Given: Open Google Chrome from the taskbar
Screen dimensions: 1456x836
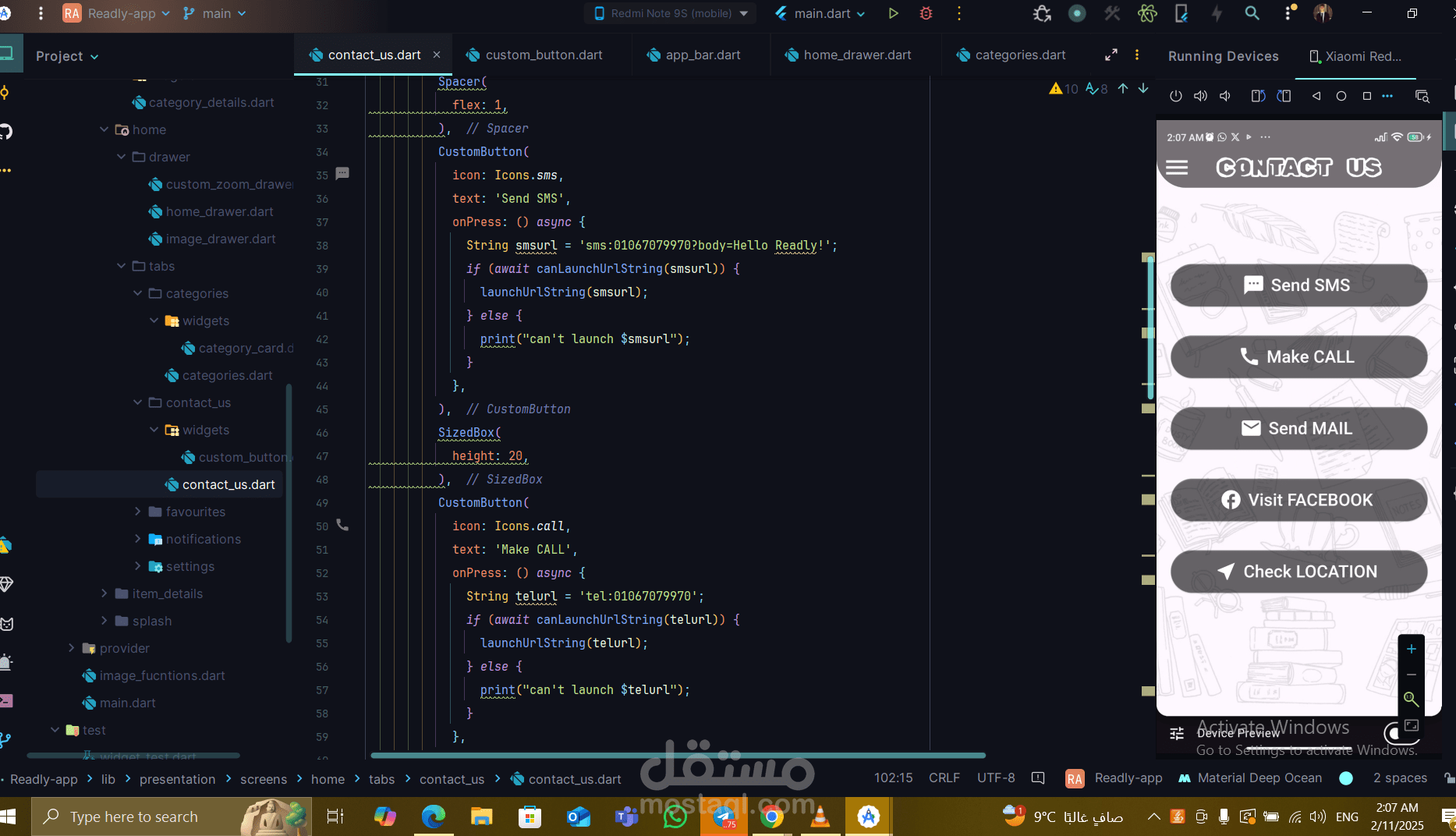Looking at the screenshot, I should (772, 817).
